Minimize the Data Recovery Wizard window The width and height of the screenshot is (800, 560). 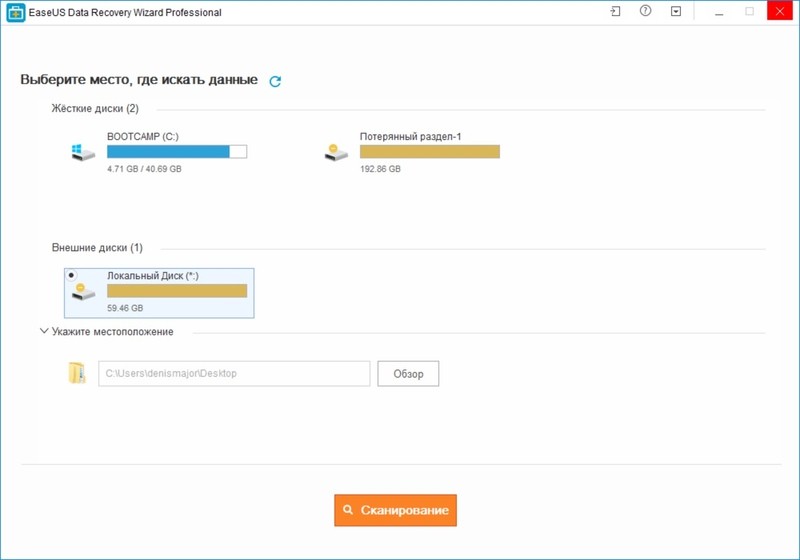coord(719,12)
